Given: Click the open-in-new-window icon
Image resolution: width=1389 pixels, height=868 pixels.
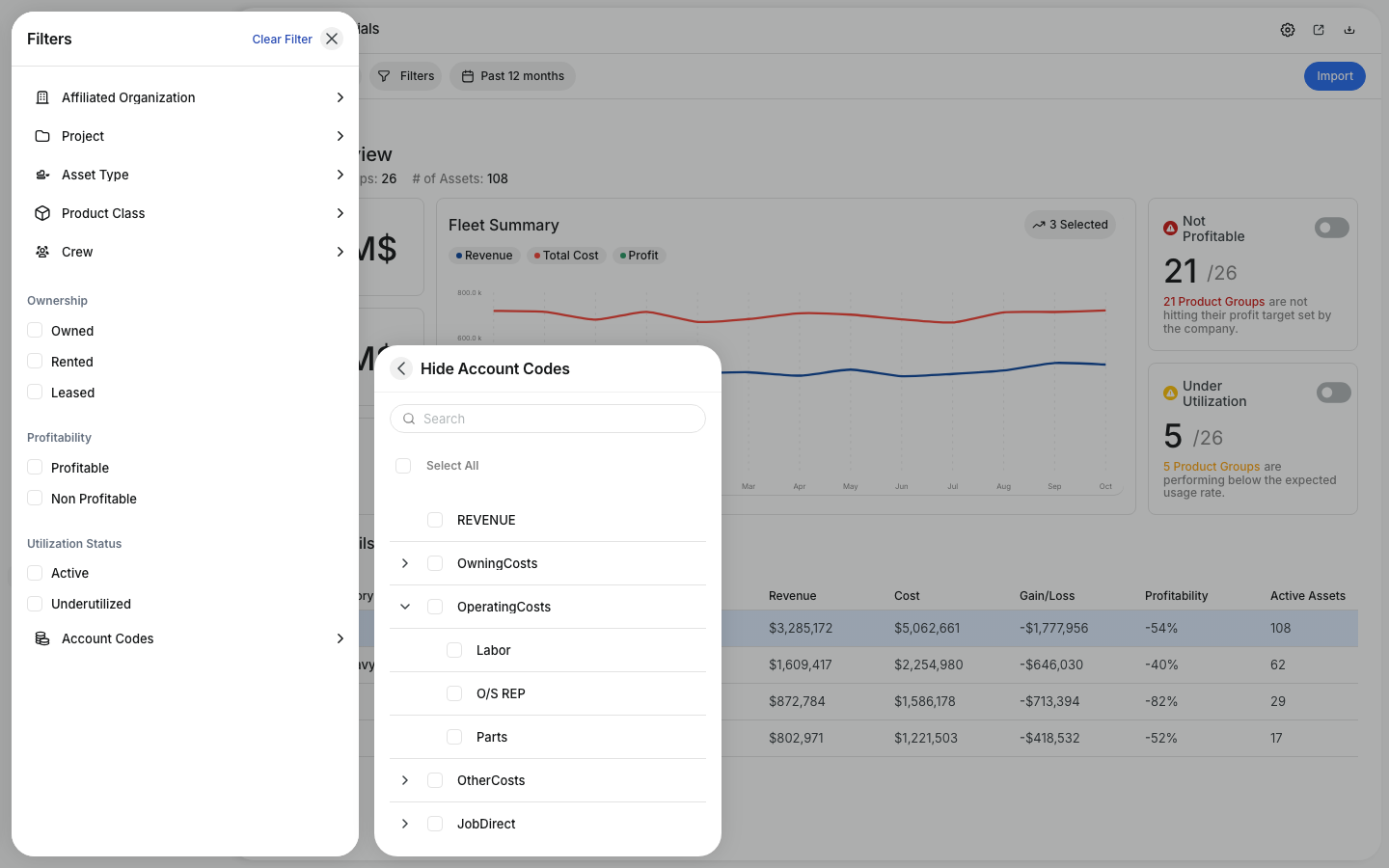Looking at the screenshot, I should [x=1319, y=30].
